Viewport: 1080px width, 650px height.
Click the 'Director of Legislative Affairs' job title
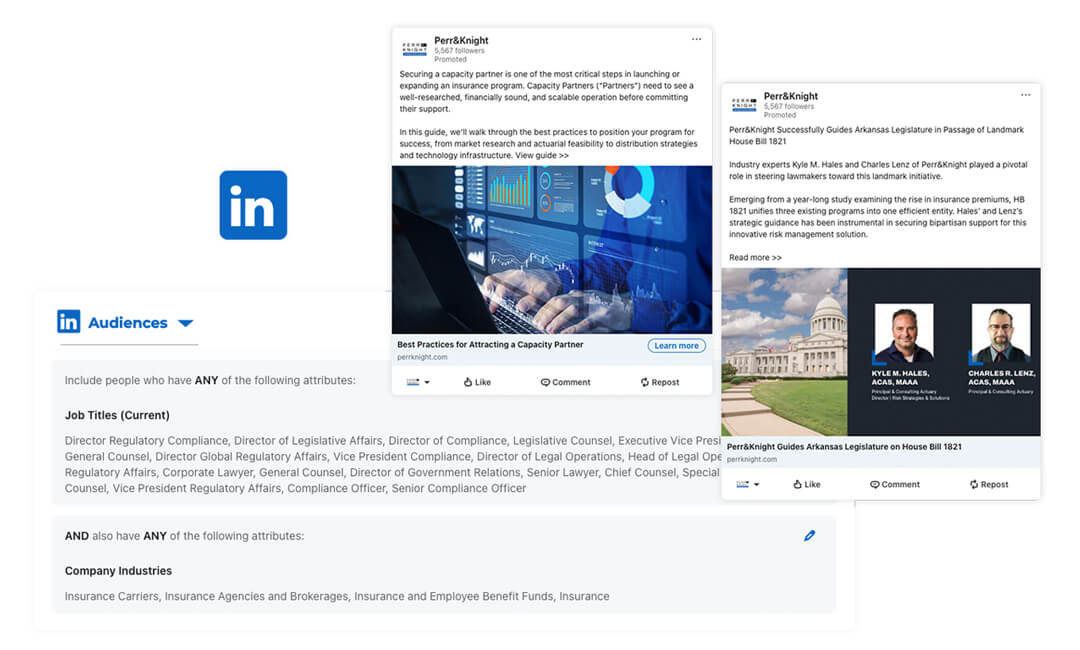(x=308, y=441)
